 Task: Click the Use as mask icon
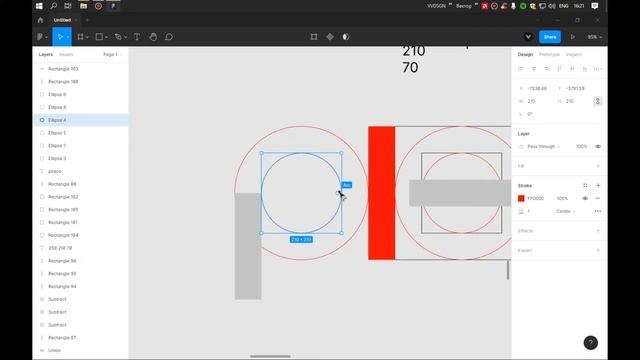(346, 37)
